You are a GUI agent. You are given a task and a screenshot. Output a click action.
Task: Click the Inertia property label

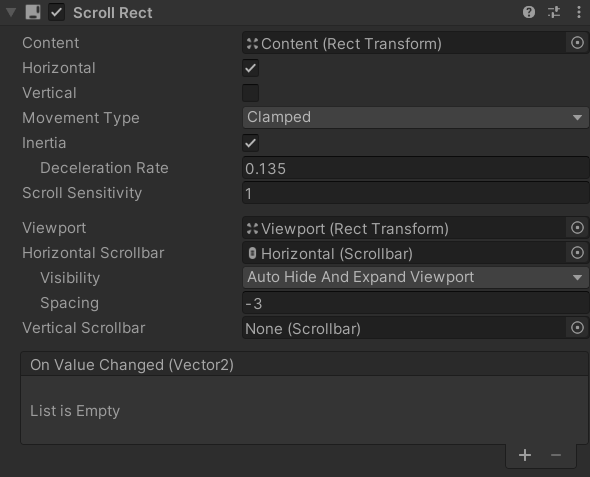(44, 143)
